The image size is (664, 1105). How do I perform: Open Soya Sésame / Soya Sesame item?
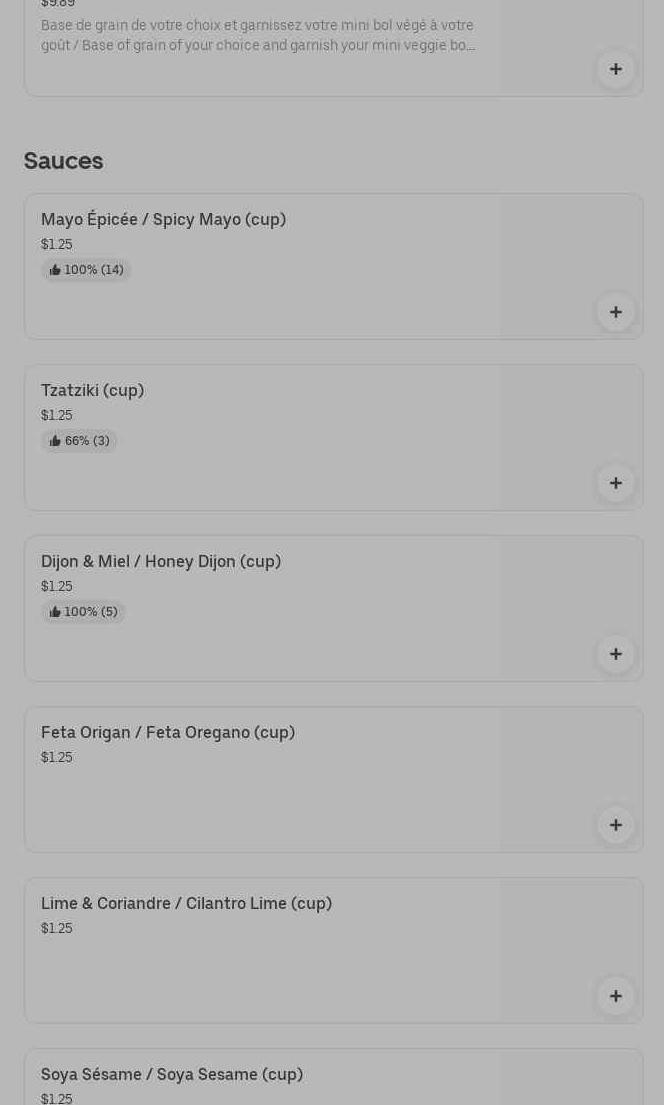(x=172, y=1074)
